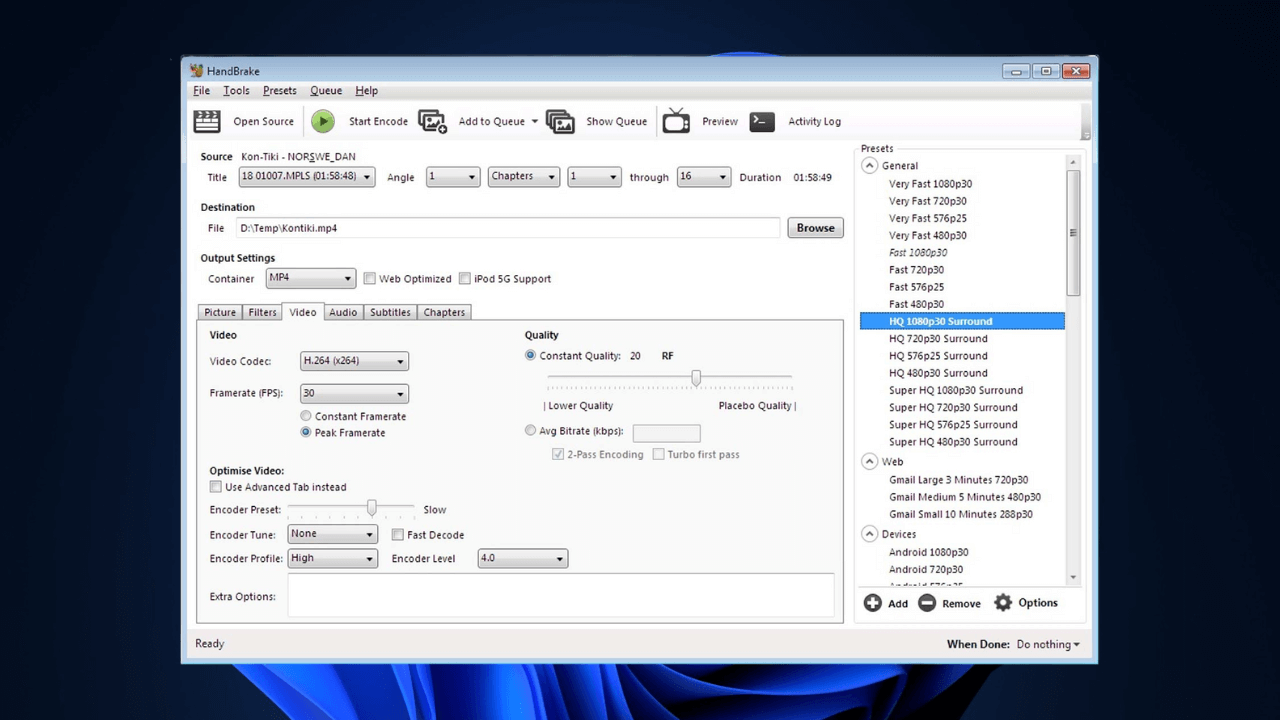Click the Extra Options text box

pyautogui.click(x=560, y=596)
